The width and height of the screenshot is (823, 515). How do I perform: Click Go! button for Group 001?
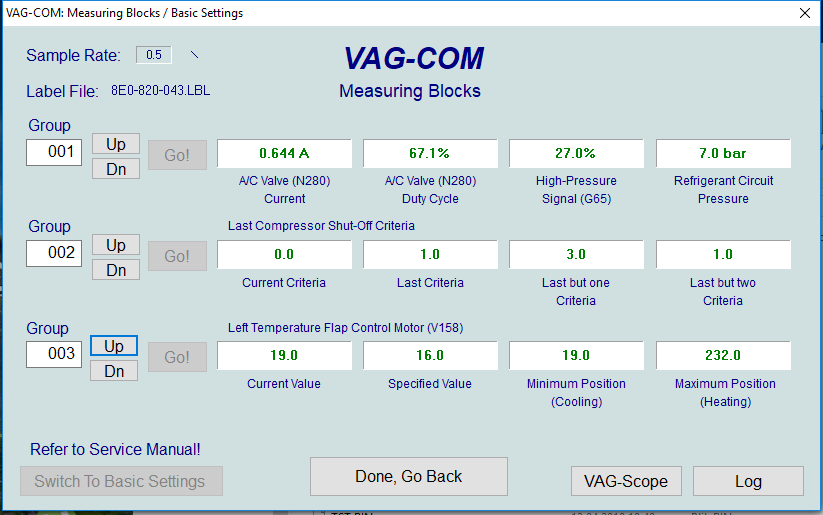tap(177, 155)
